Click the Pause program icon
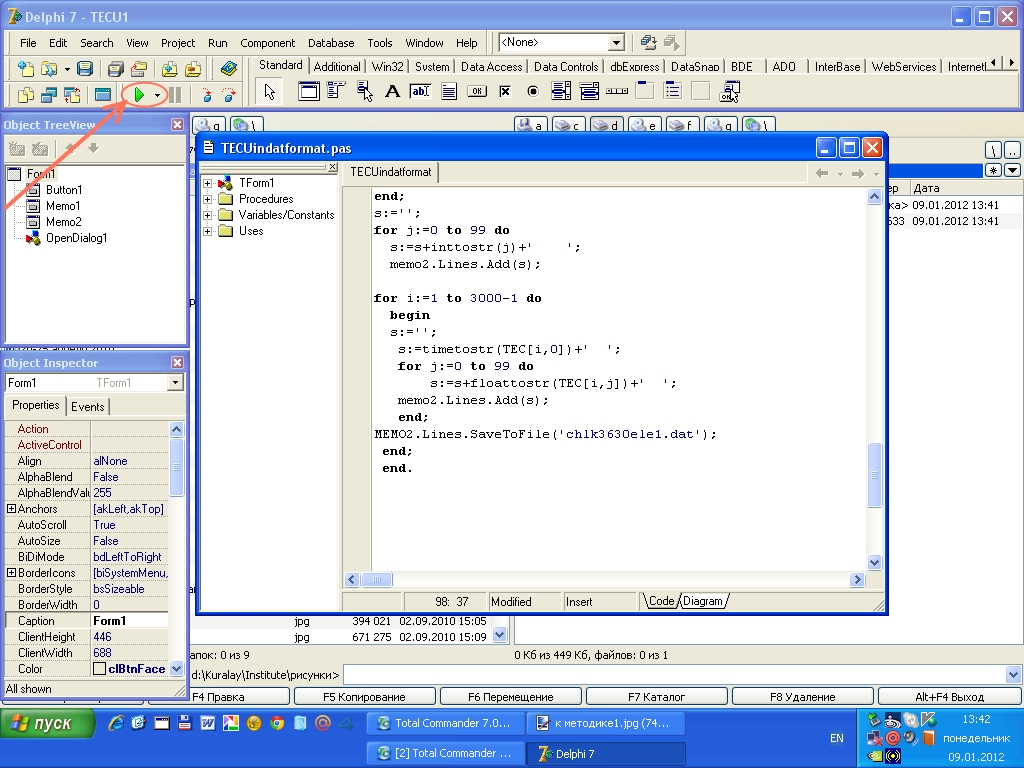 (175, 94)
